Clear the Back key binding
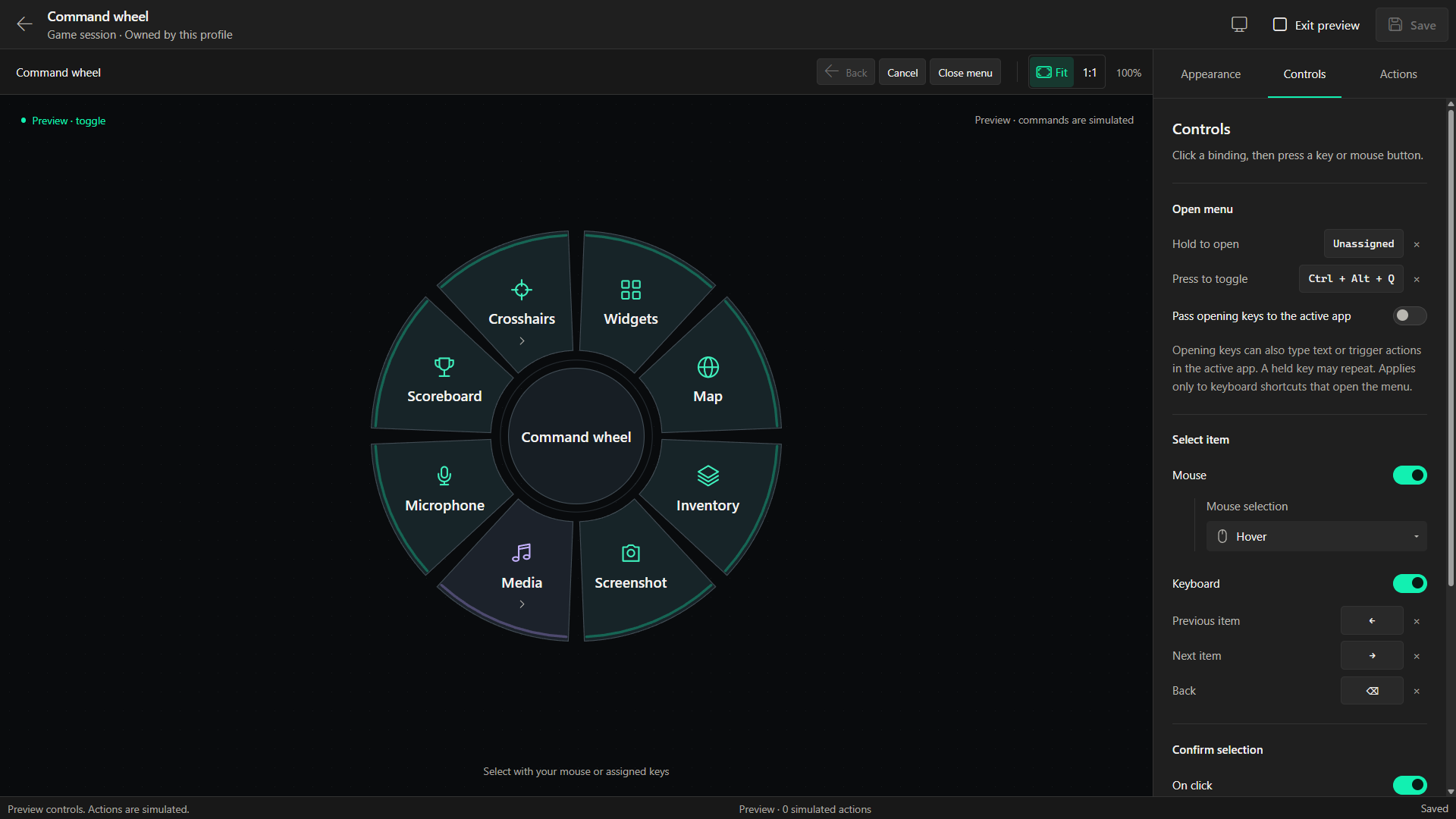 (1417, 691)
